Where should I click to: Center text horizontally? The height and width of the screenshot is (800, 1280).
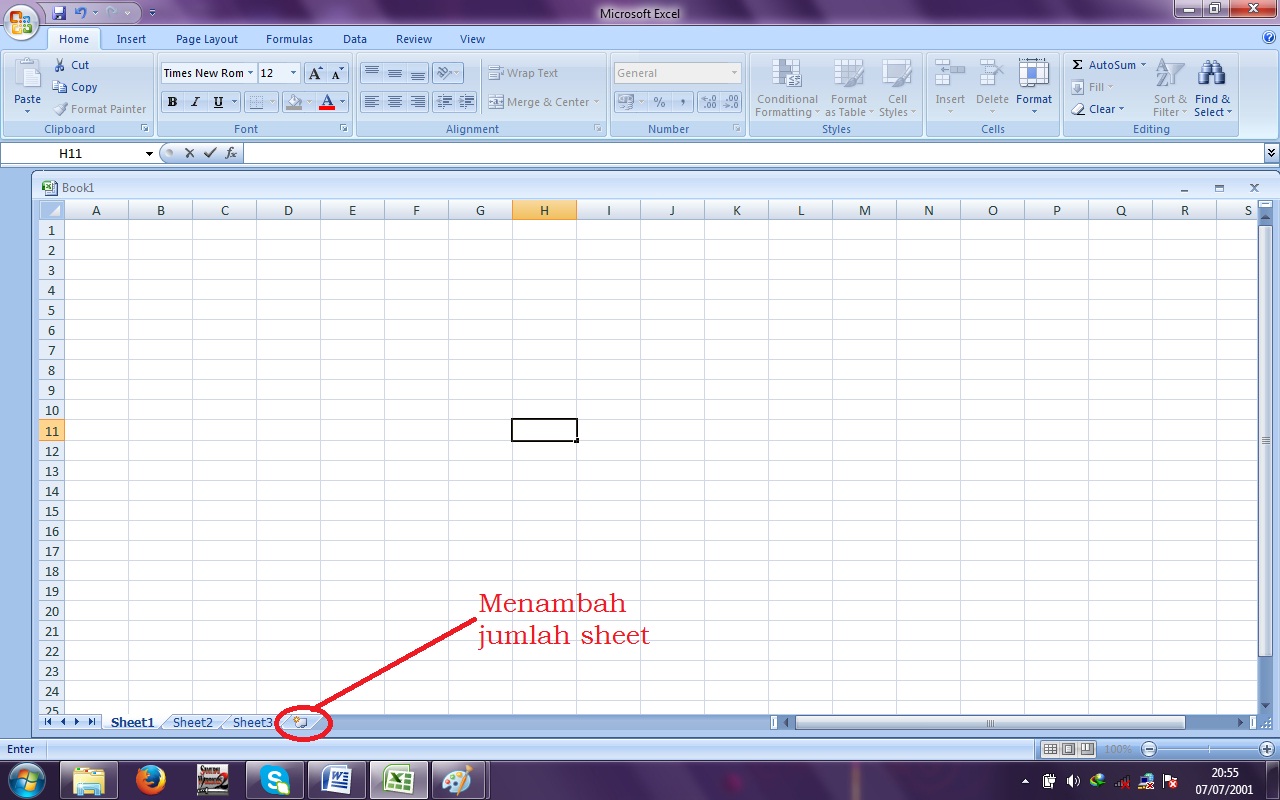(395, 102)
